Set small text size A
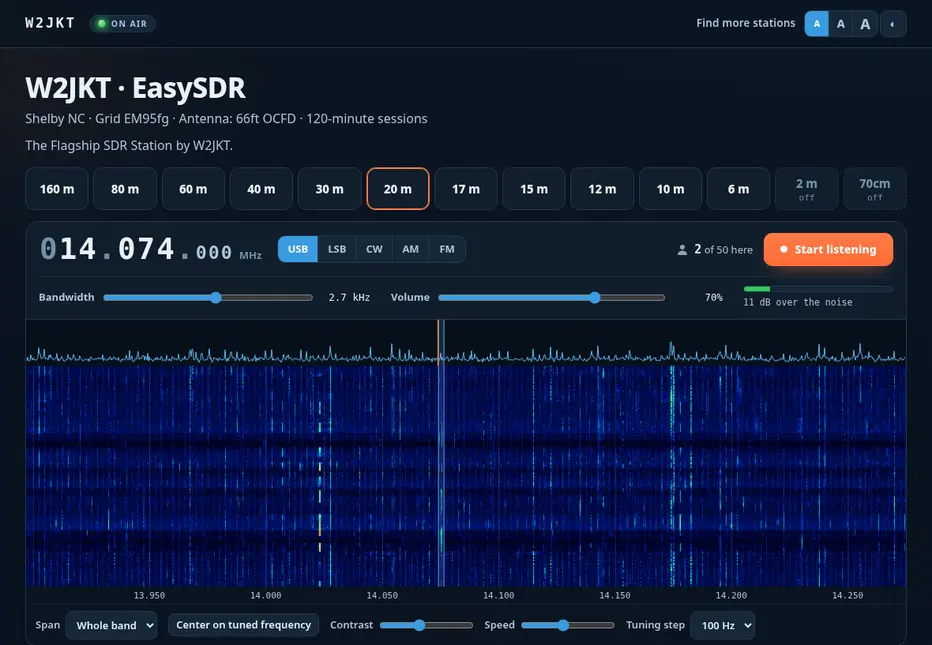932x645 pixels. [x=817, y=24]
